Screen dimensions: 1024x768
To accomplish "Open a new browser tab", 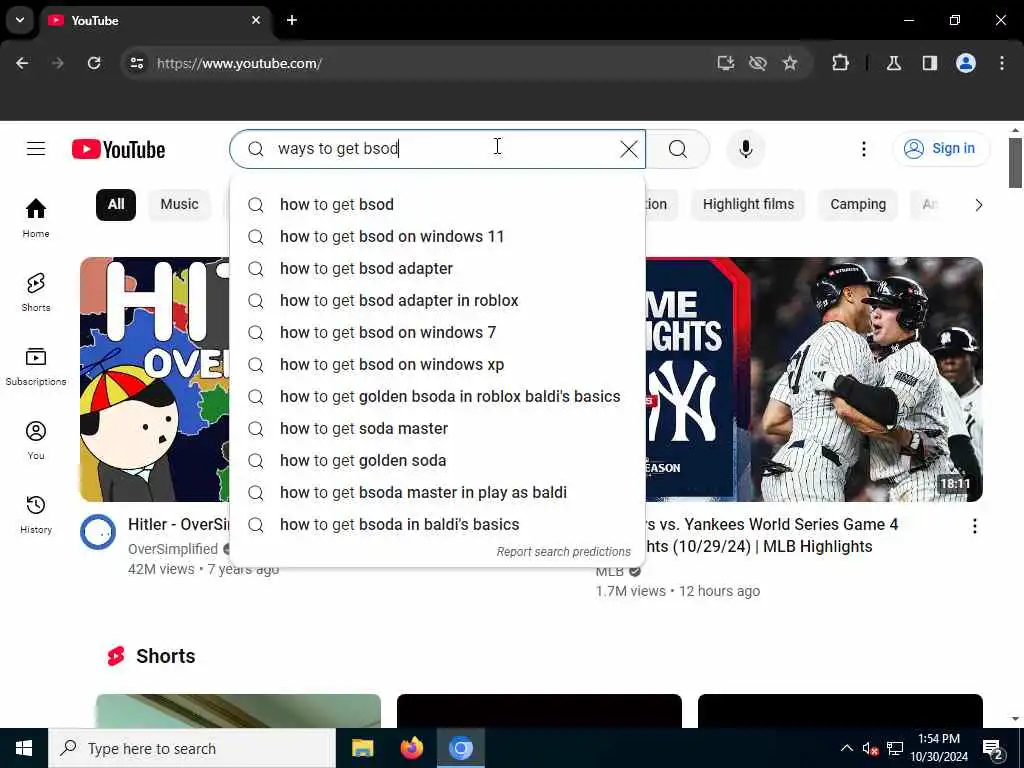I will click(x=292, y=20).
